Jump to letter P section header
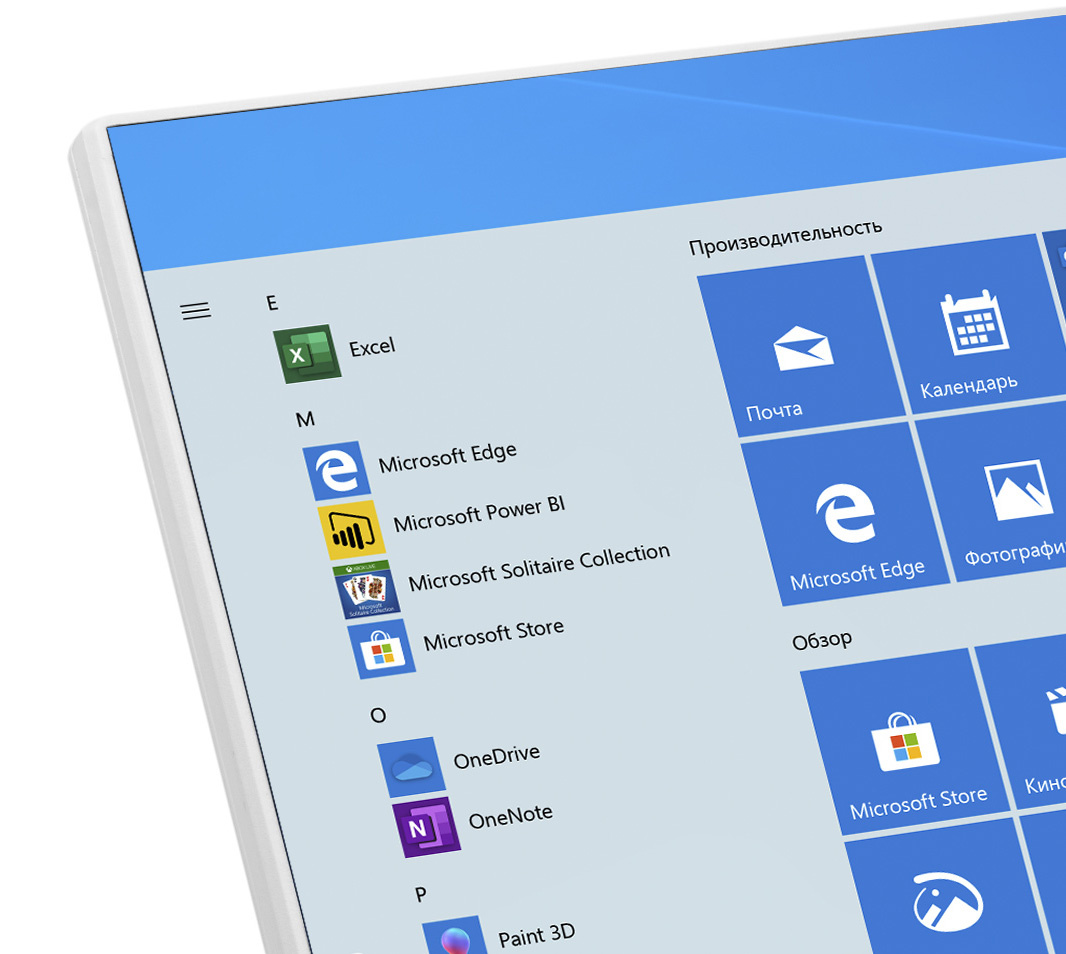 pos(421,894)
